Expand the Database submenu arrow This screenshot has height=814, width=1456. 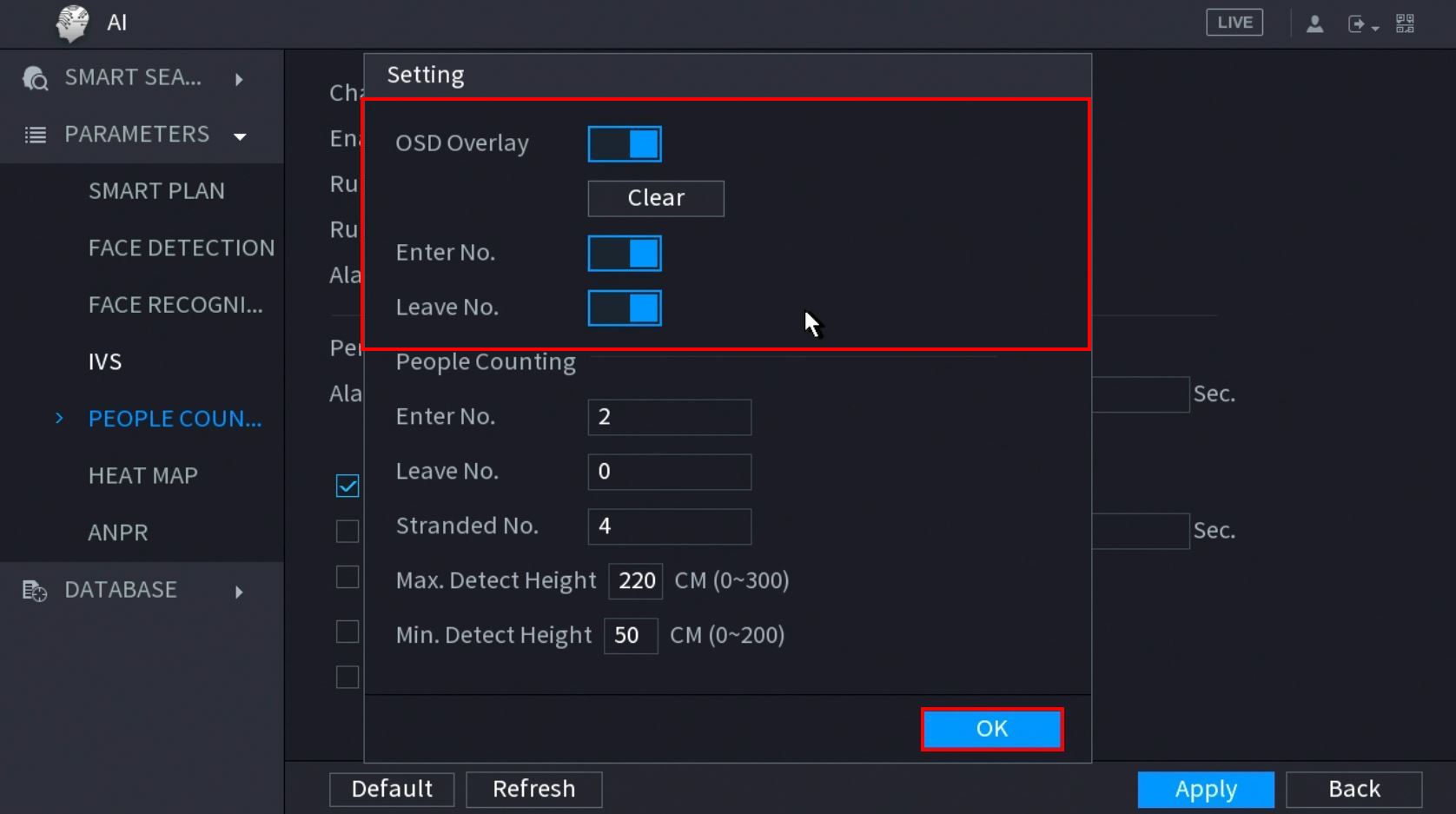(239, 592)
